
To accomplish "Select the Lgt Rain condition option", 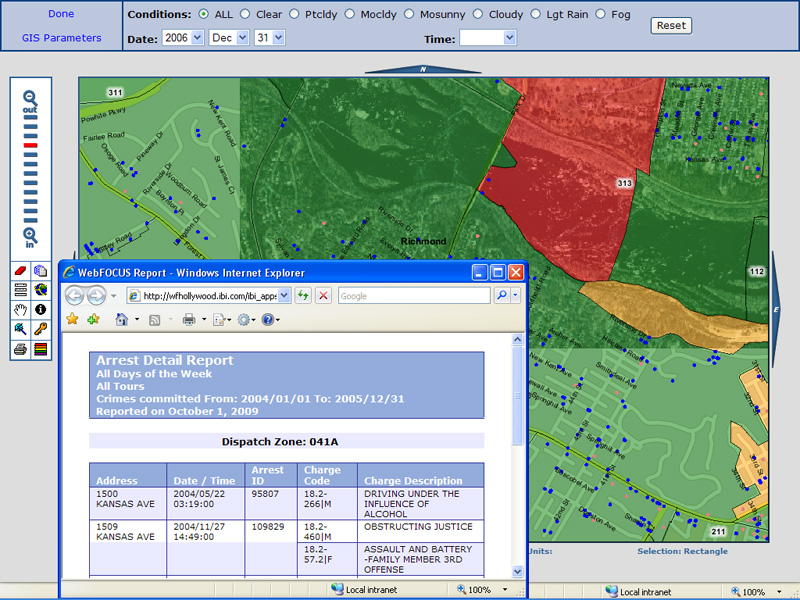I will [x=536, y=14].
